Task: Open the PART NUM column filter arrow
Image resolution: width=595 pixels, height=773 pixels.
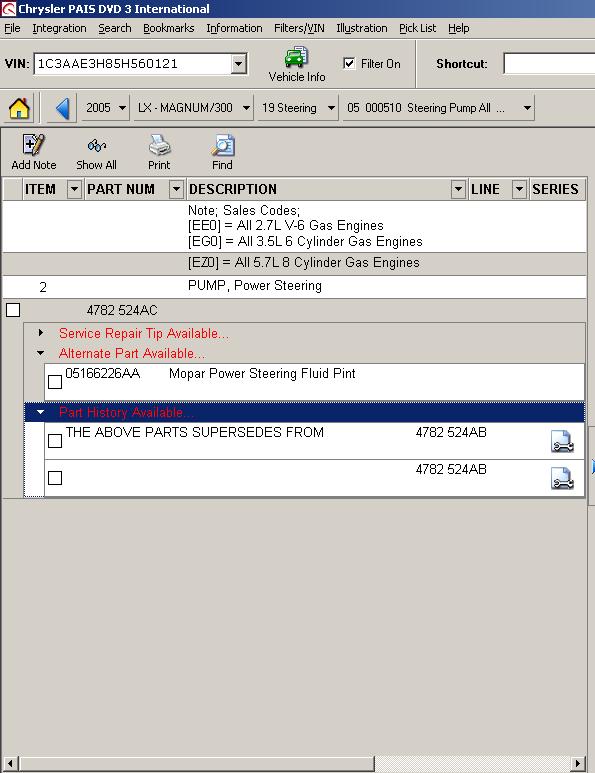Action: click(176, 189)
